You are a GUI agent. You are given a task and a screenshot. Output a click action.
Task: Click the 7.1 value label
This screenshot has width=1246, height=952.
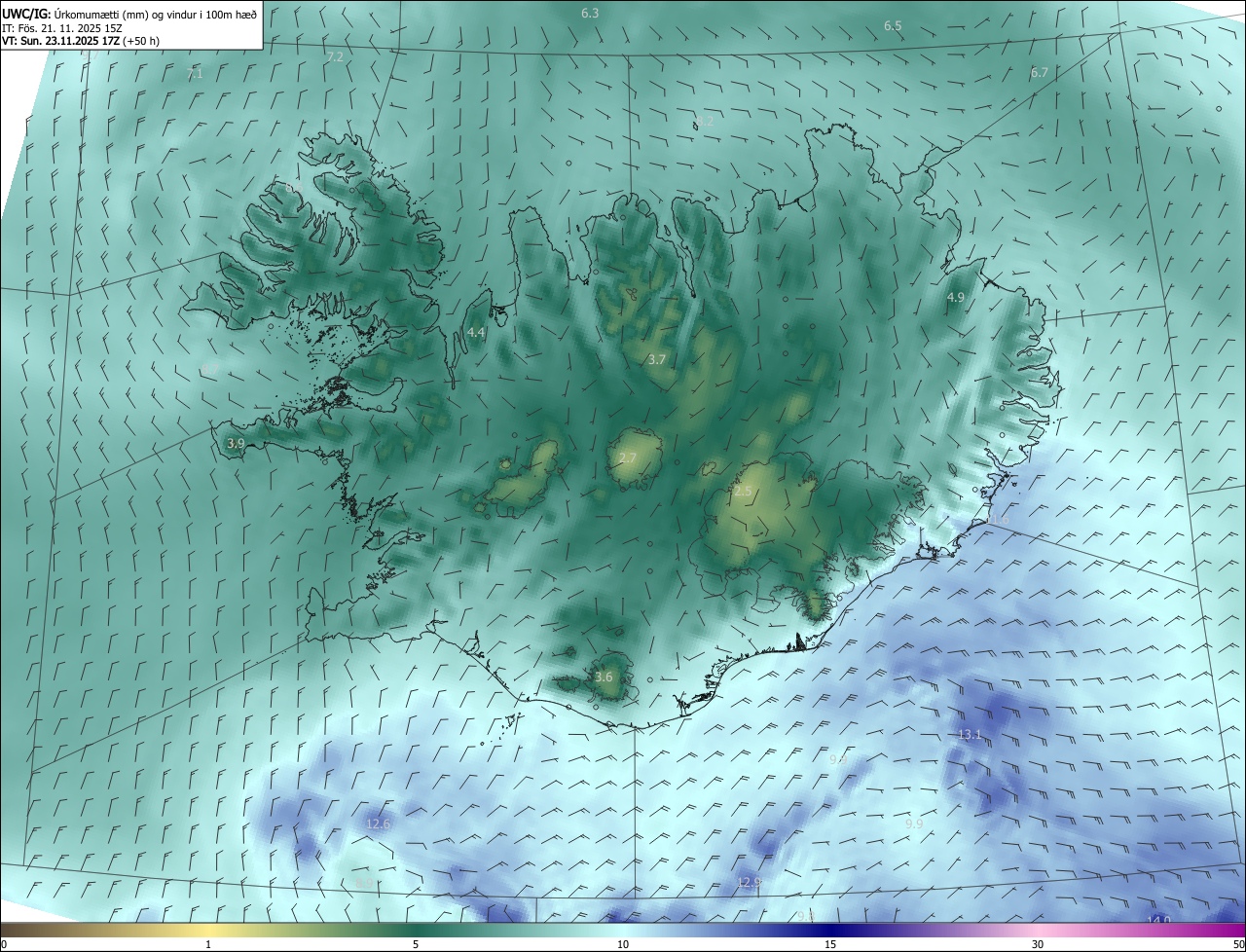pyautogui.click(x=195, y=74)
